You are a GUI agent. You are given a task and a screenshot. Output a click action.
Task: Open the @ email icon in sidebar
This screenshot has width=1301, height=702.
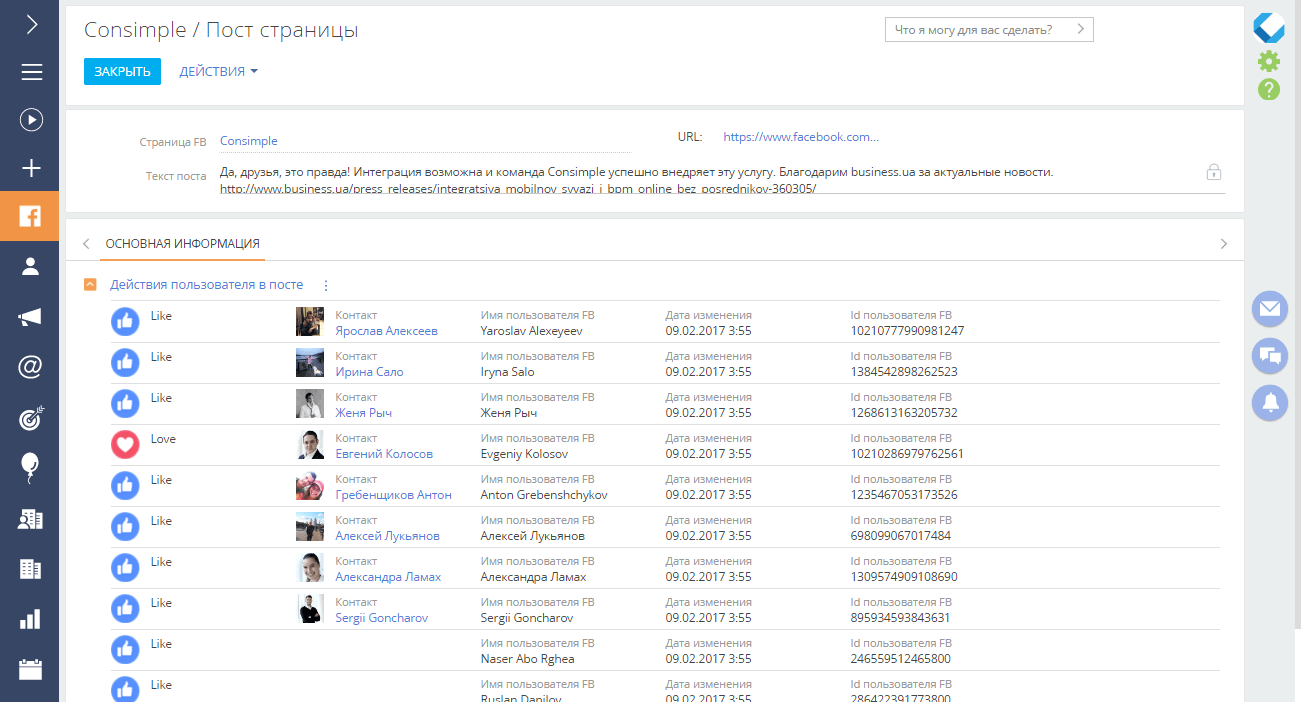(x=31, y=367)
